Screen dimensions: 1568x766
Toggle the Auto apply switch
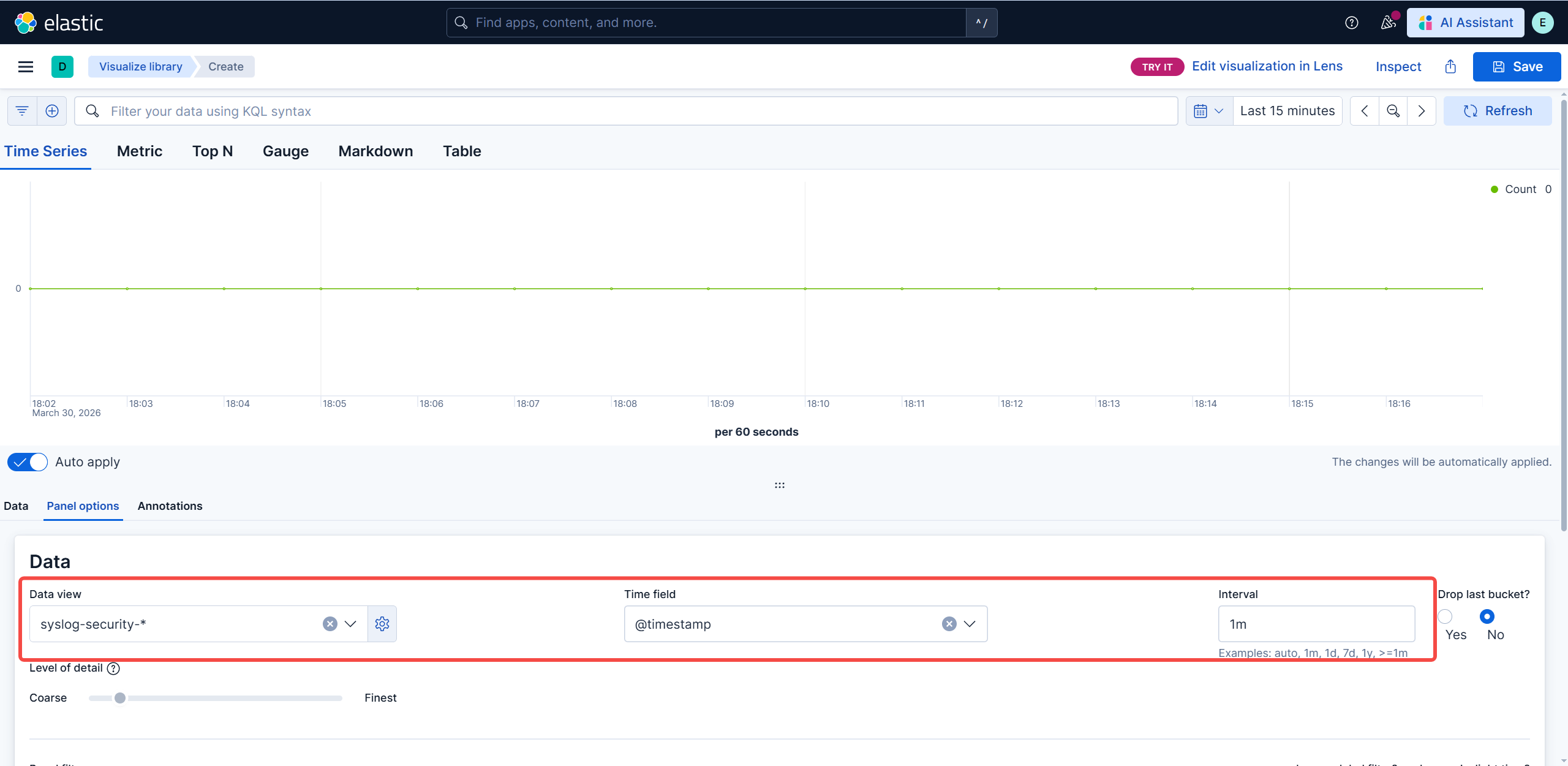coord(28,462)
